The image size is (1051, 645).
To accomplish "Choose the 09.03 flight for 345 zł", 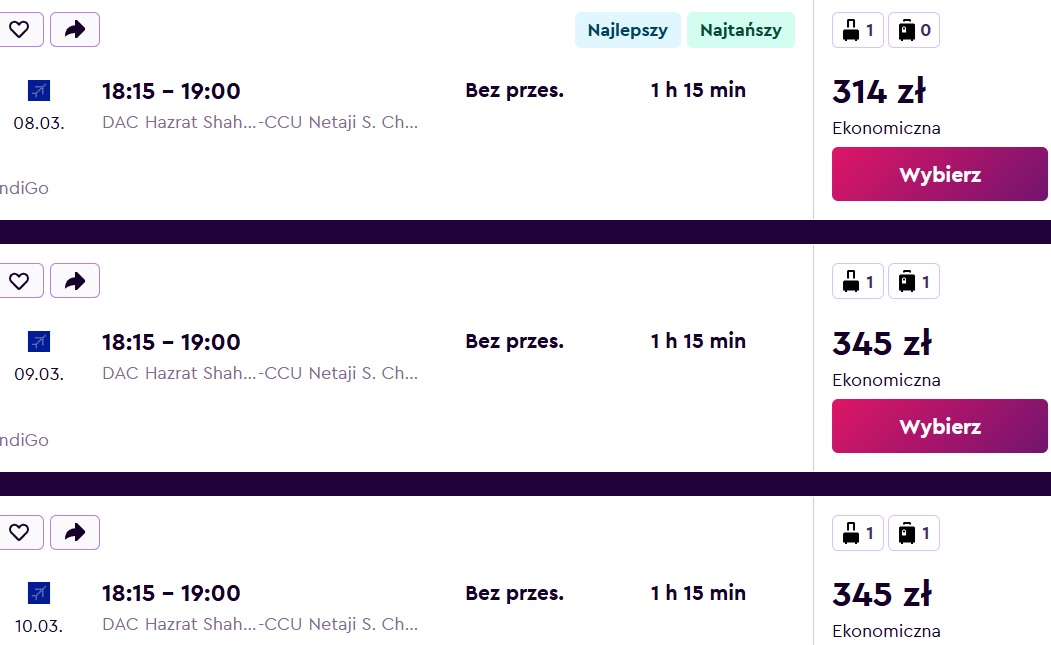I will click(940, 426).
